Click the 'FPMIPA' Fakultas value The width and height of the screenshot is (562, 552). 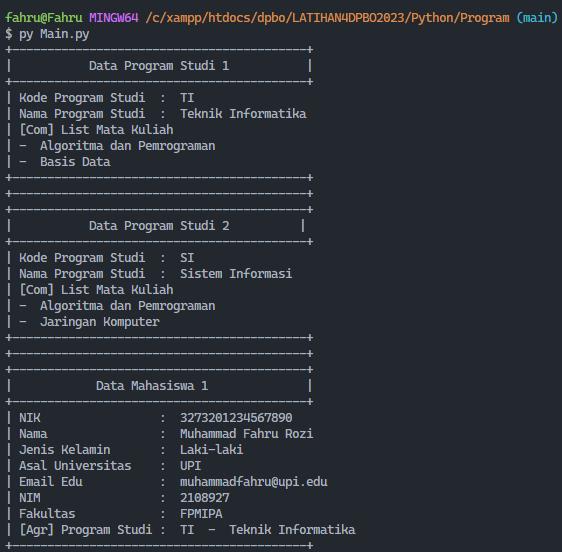click(x=201, y=514)
